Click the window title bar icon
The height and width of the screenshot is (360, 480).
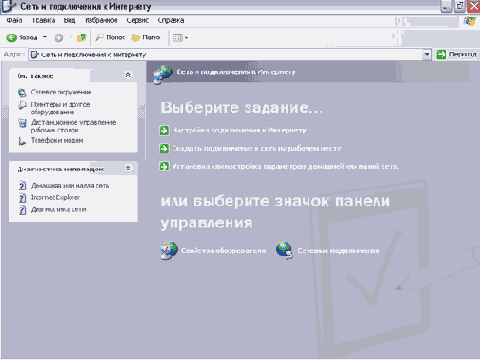pyautogui.click(x=9, y=6)
